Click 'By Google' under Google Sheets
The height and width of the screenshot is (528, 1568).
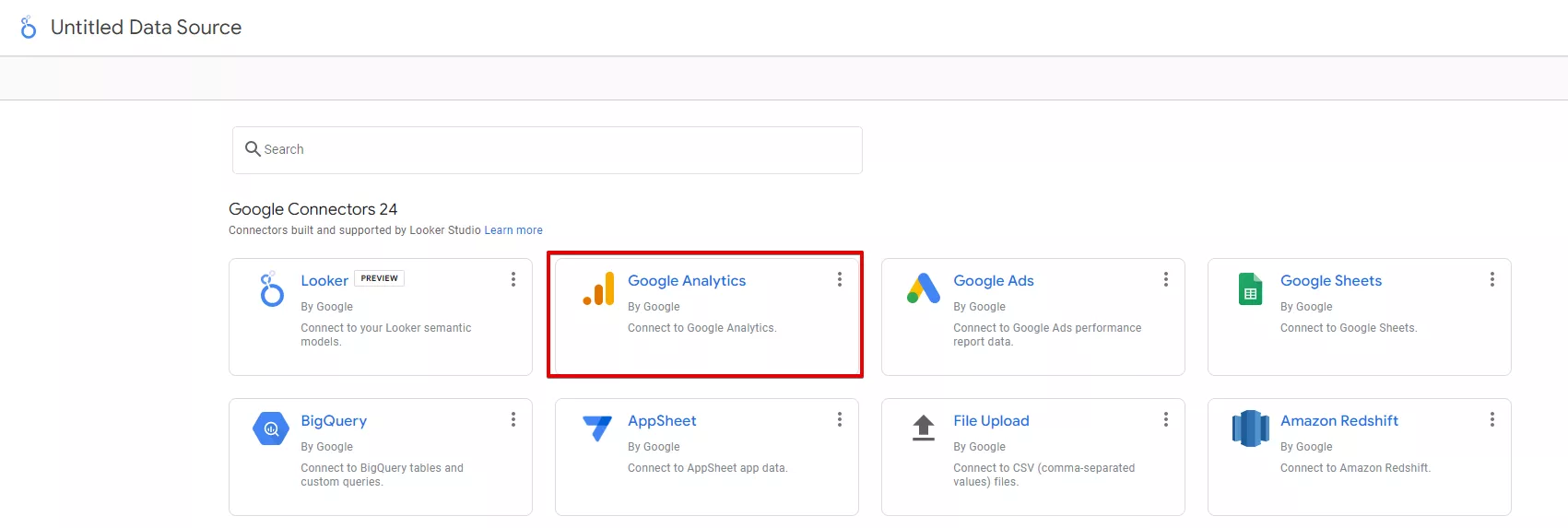1306,307
